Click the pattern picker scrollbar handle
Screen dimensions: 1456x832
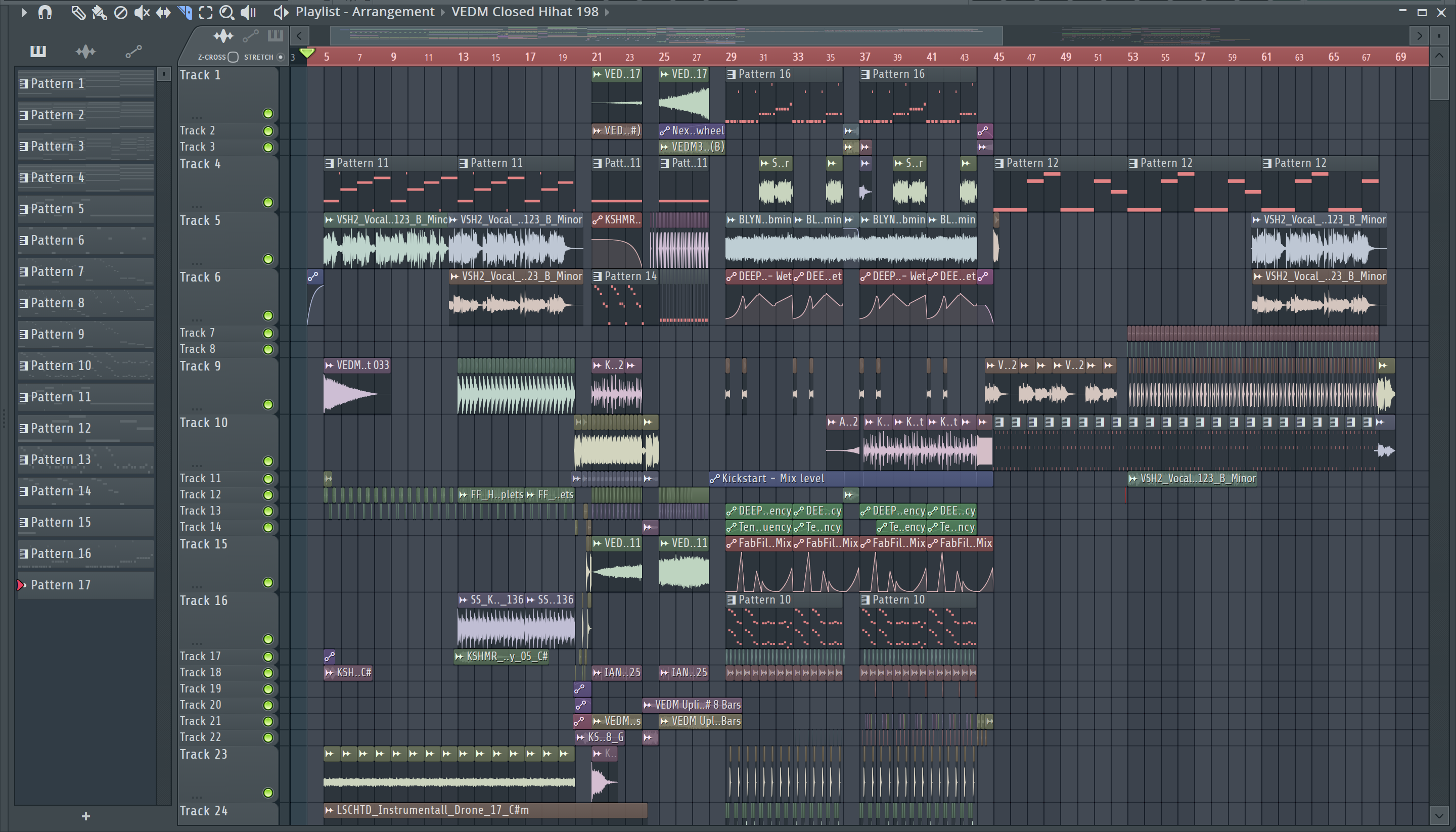164,74
